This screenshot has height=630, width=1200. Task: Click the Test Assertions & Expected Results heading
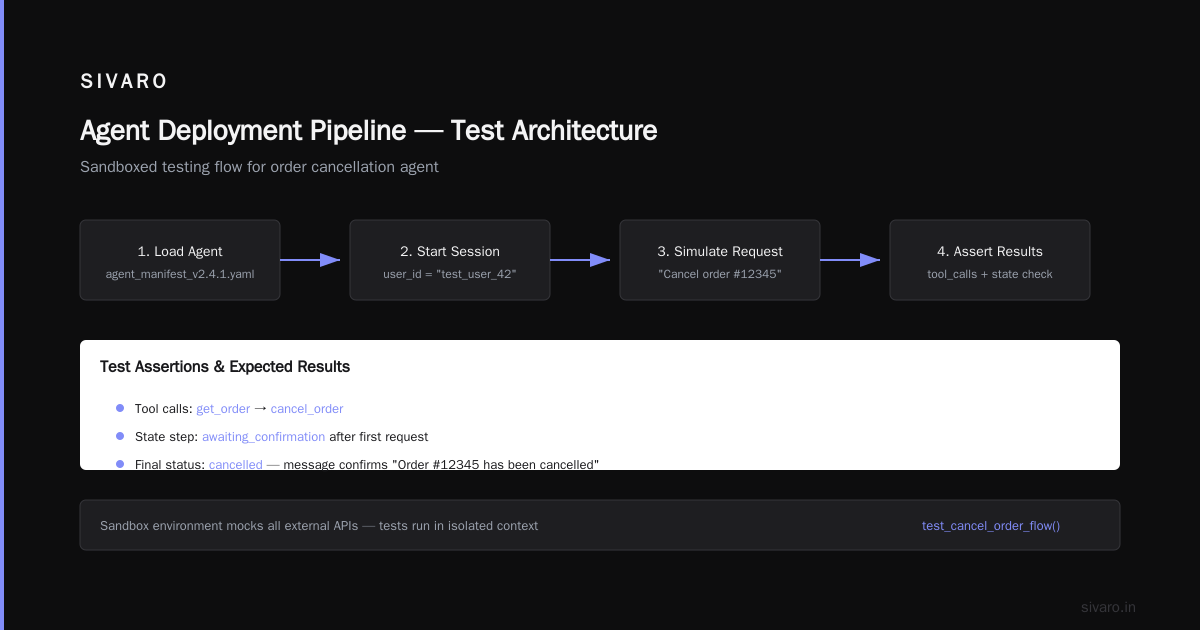(x=225, y=367)
